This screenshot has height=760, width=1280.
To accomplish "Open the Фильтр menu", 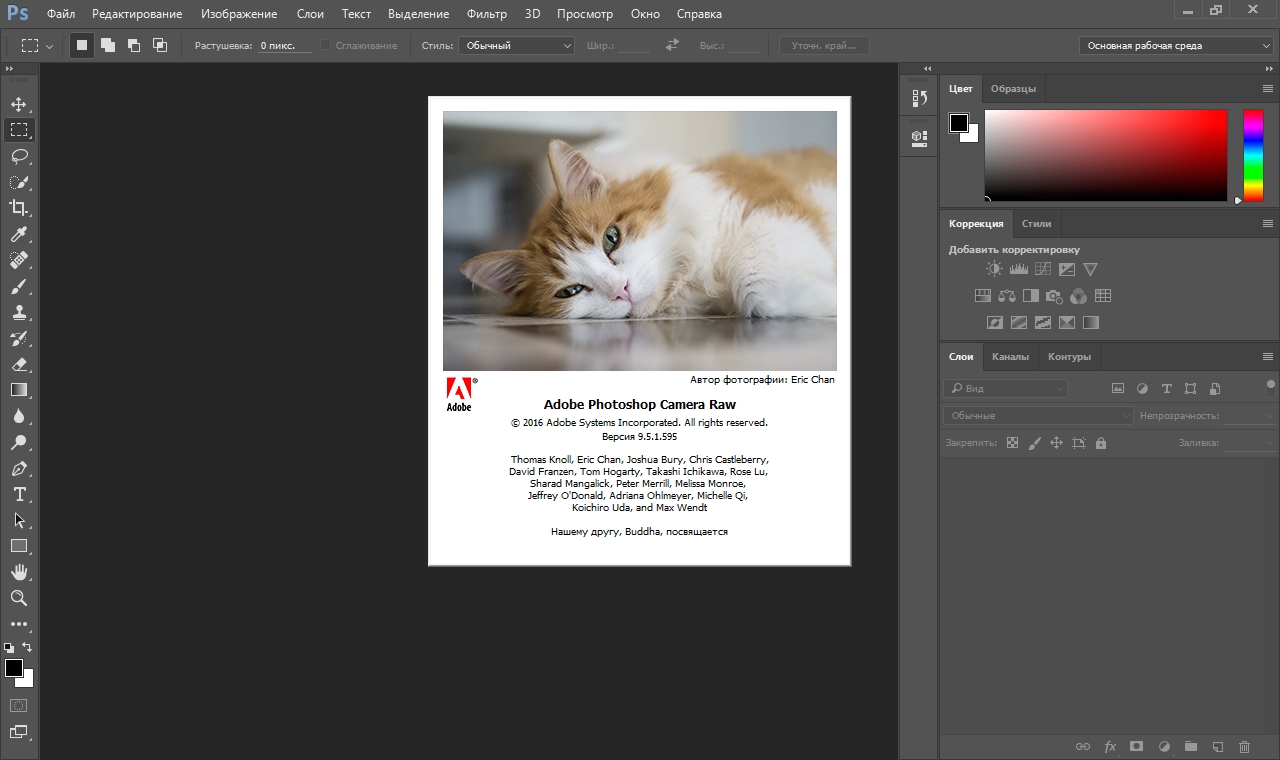I will click(x=487, y=14).
